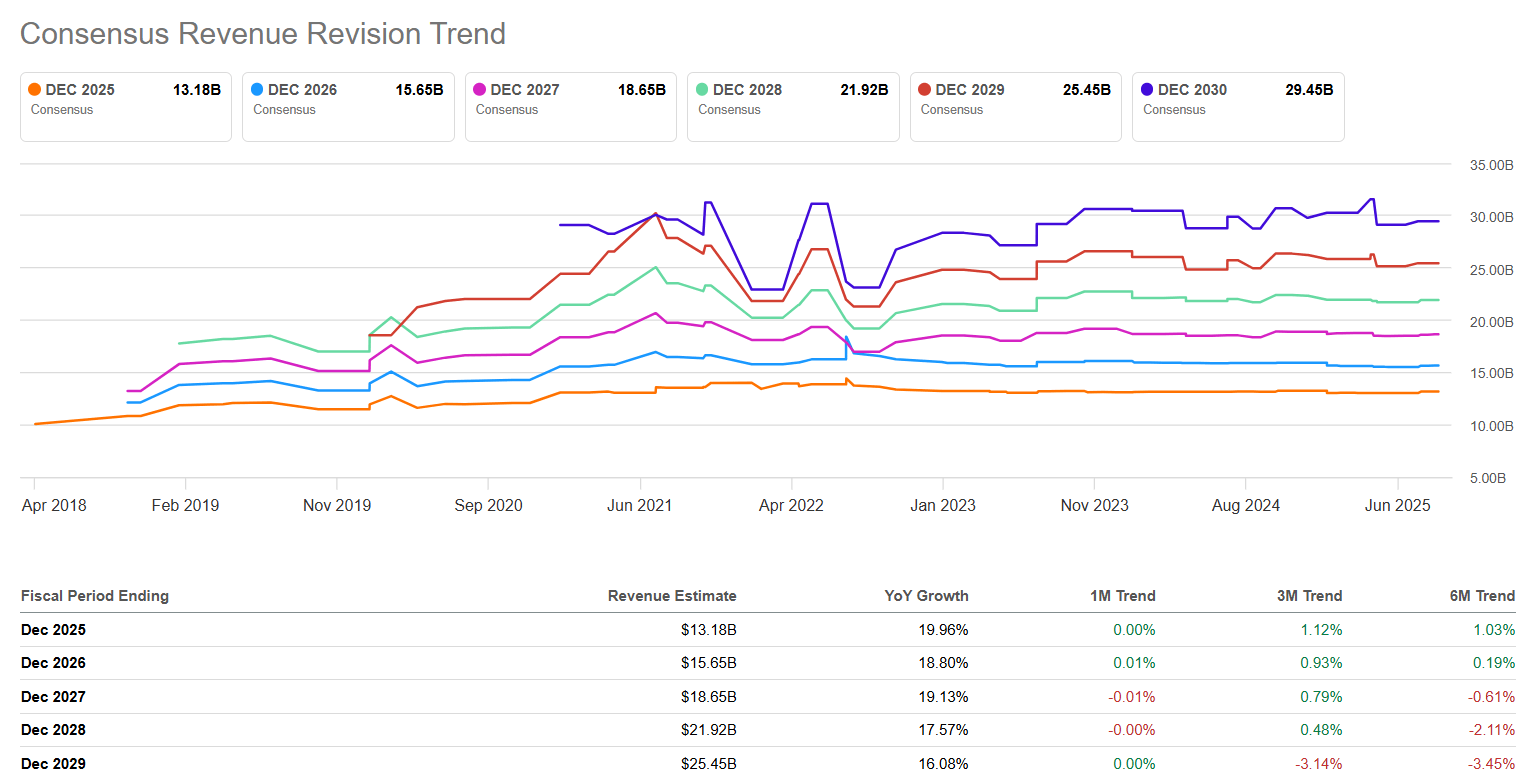Viewport: 1537px width, 770px height.
Task: Select the DEC 2027 legend card
Action: (570, 107)
